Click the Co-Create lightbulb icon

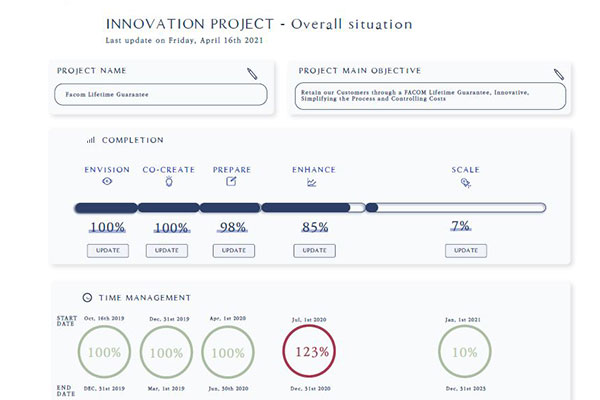coord(168,182)
